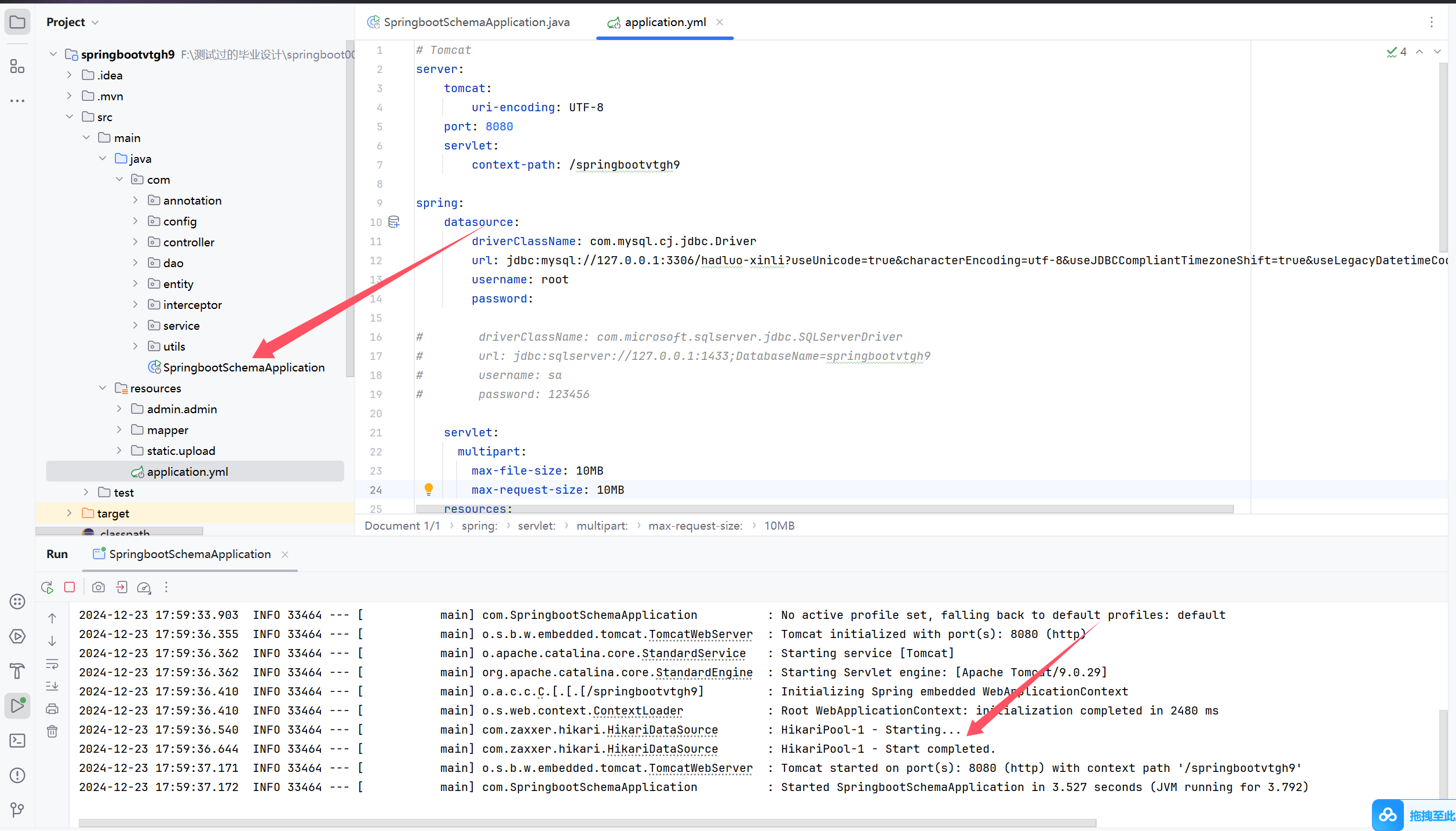This screenshot has height=831, width=1456.
Task: Rerun SpringbootSchemaApplication from the Run toolbar
Action: 47,587
